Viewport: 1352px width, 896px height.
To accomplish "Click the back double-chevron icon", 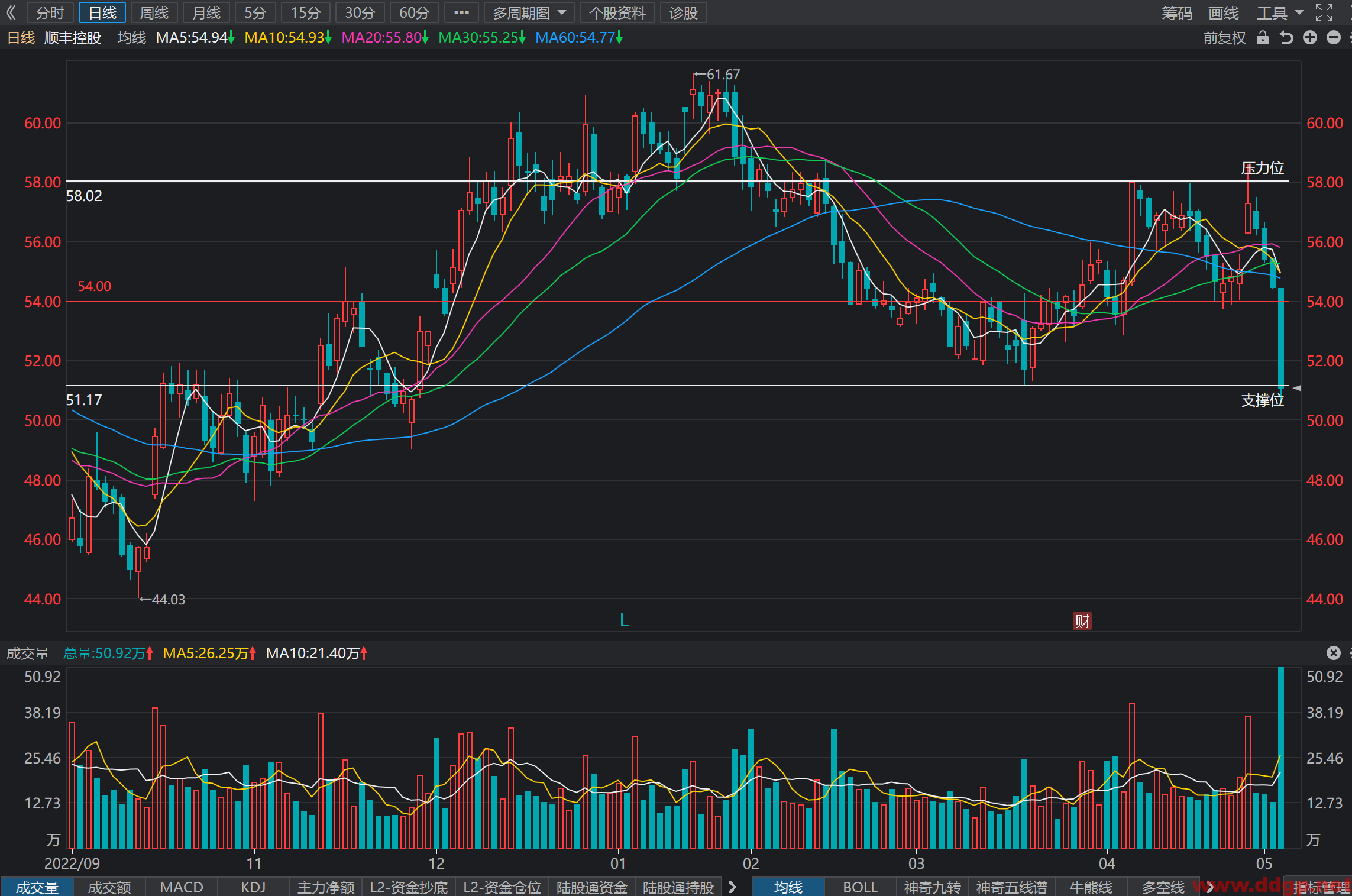I will [11, 12].
